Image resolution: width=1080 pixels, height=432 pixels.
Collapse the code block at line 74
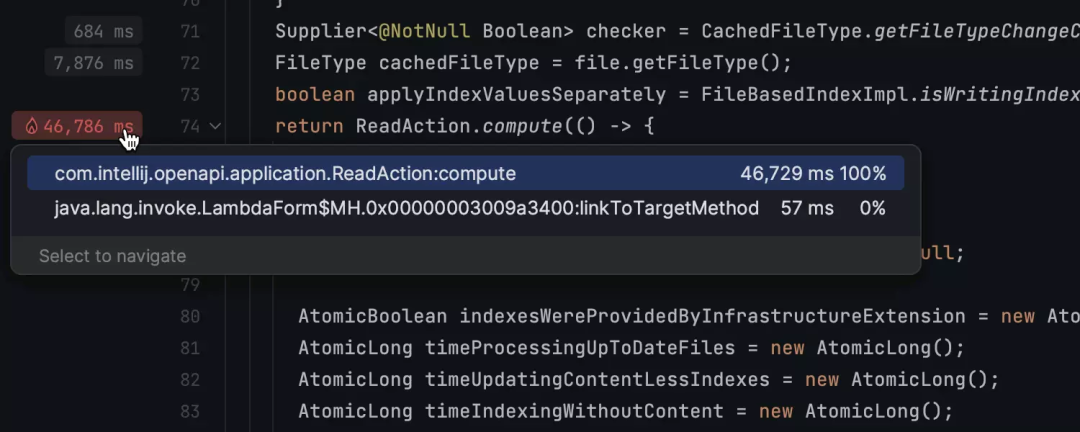[x=215, y=127]
